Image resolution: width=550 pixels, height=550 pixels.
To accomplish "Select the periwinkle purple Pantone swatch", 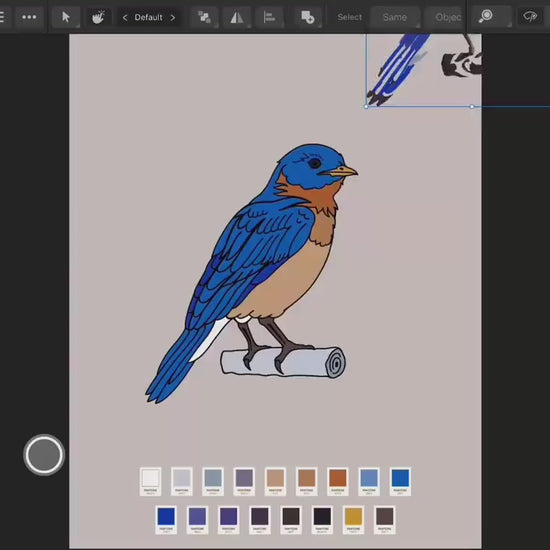I will pos(197,520).
